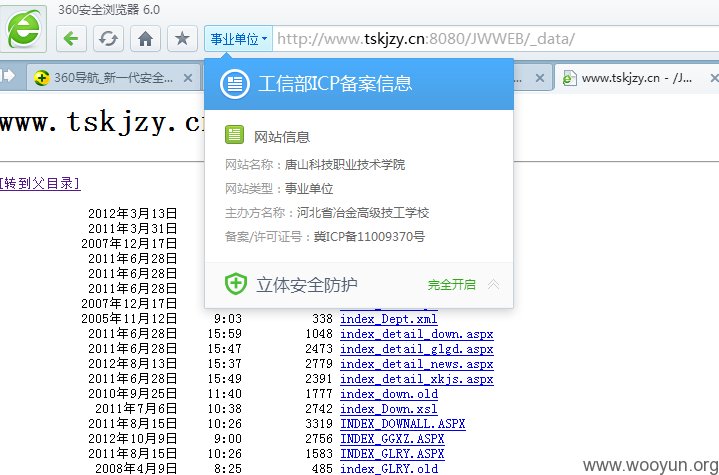Click the 网站类型 事业单位 value
Image resolution: width=719 pixels, height=475 pixels.
tap(309, 189)
